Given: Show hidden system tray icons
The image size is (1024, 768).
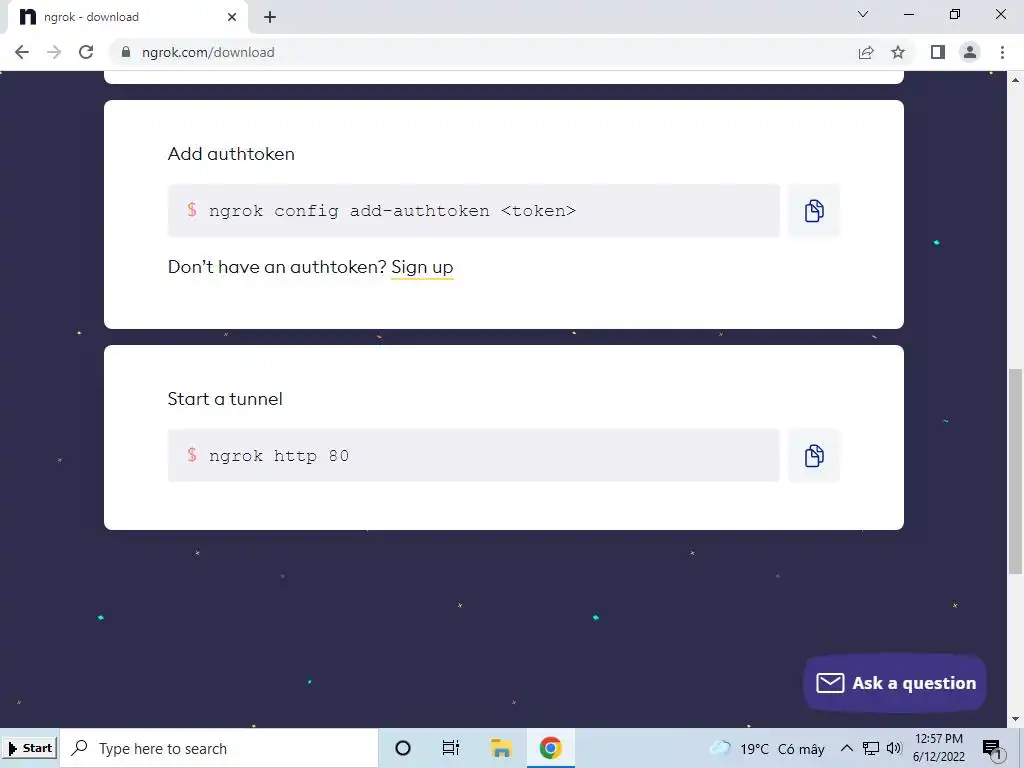Looking at the screenshot, I should pyautogui.click(x=846, y=748).
